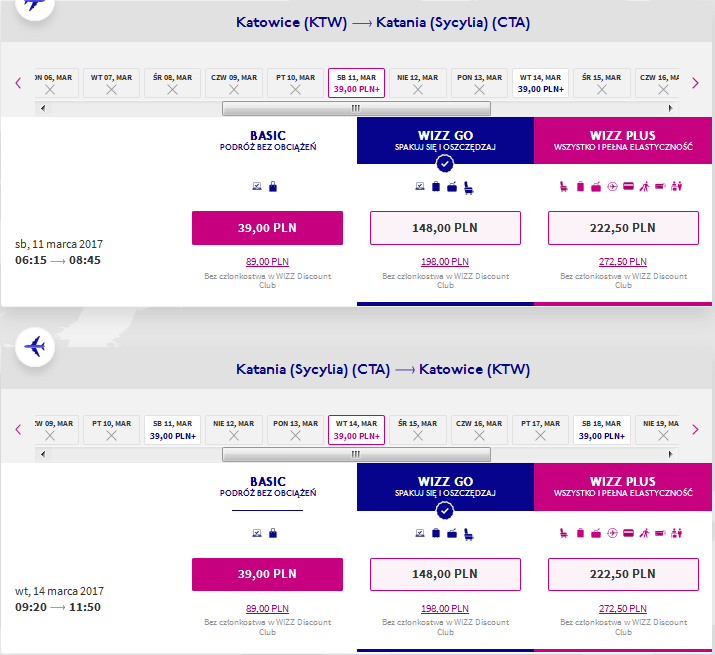The image size is (715, 655).
Task: Open the 198,00 PLN non-member price link for the 14 marca flight
Action: click(445, 608)
